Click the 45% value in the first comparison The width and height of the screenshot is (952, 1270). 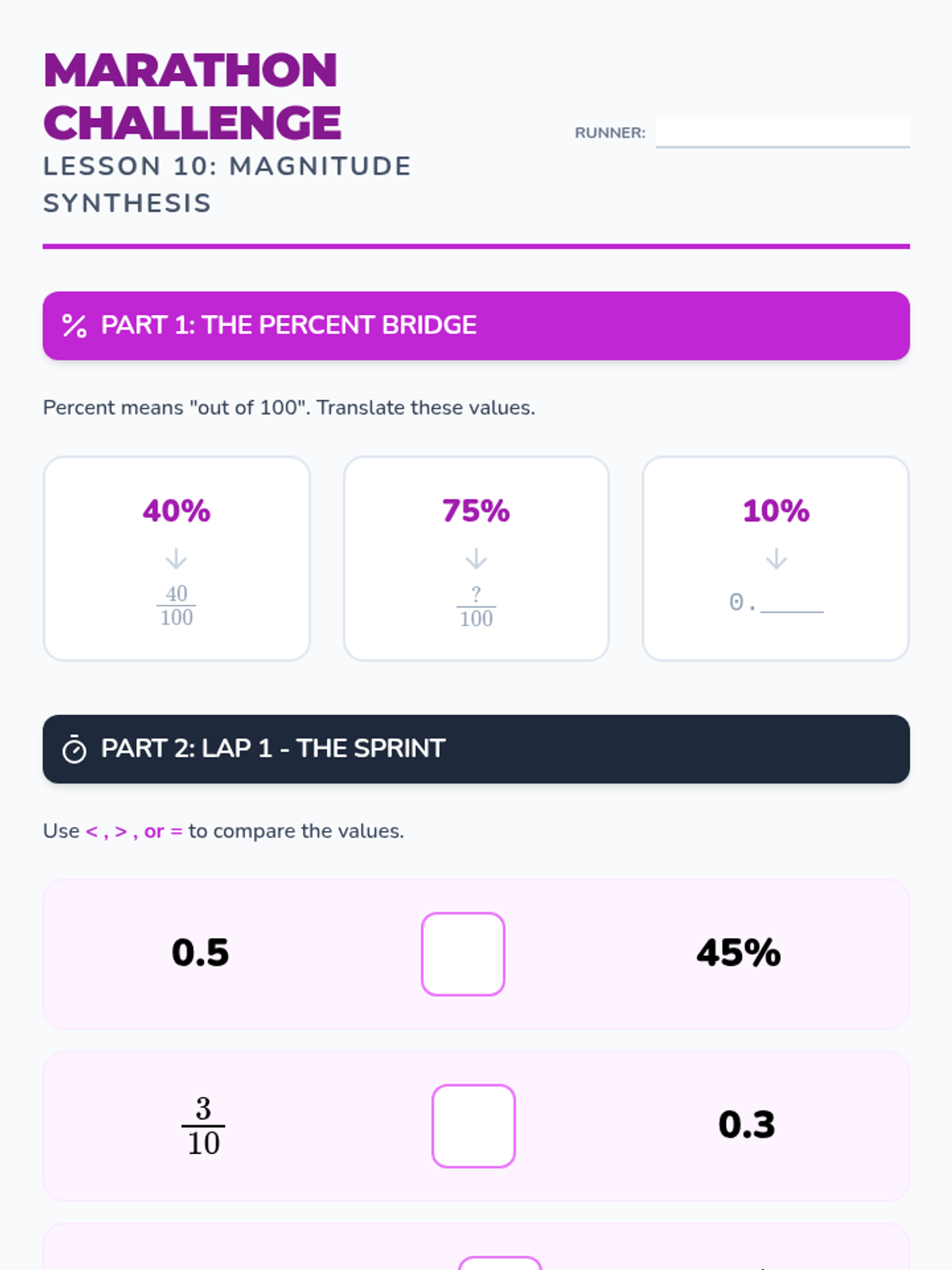[x=739, y=953]
